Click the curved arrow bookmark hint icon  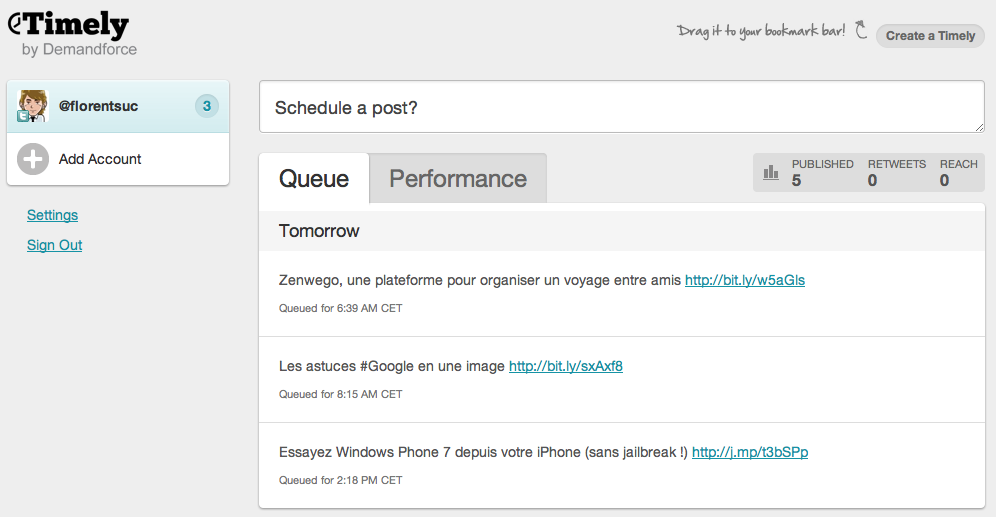pos(860,30)
